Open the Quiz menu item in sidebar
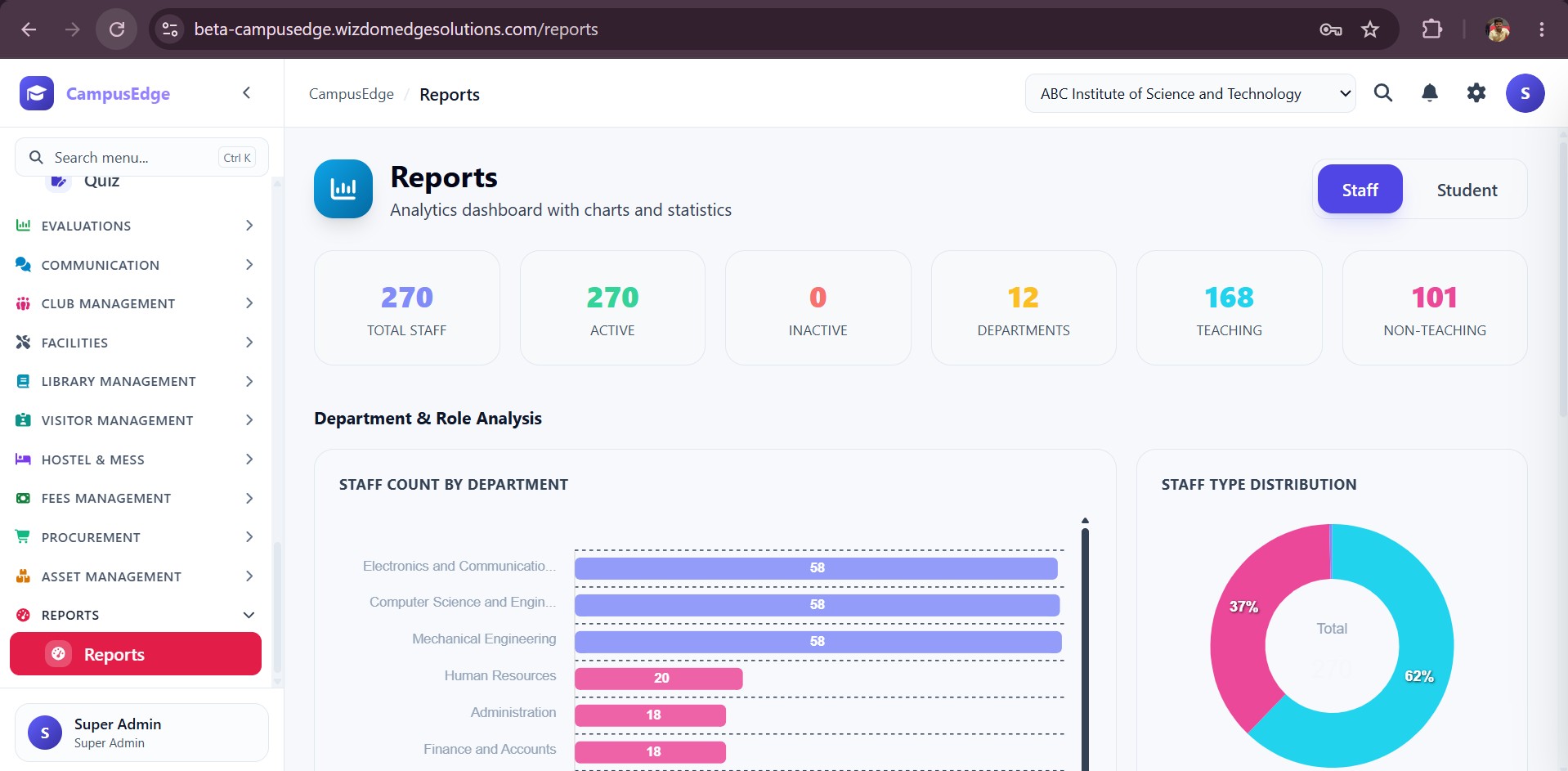1568x771 pixels. (101, 182)
